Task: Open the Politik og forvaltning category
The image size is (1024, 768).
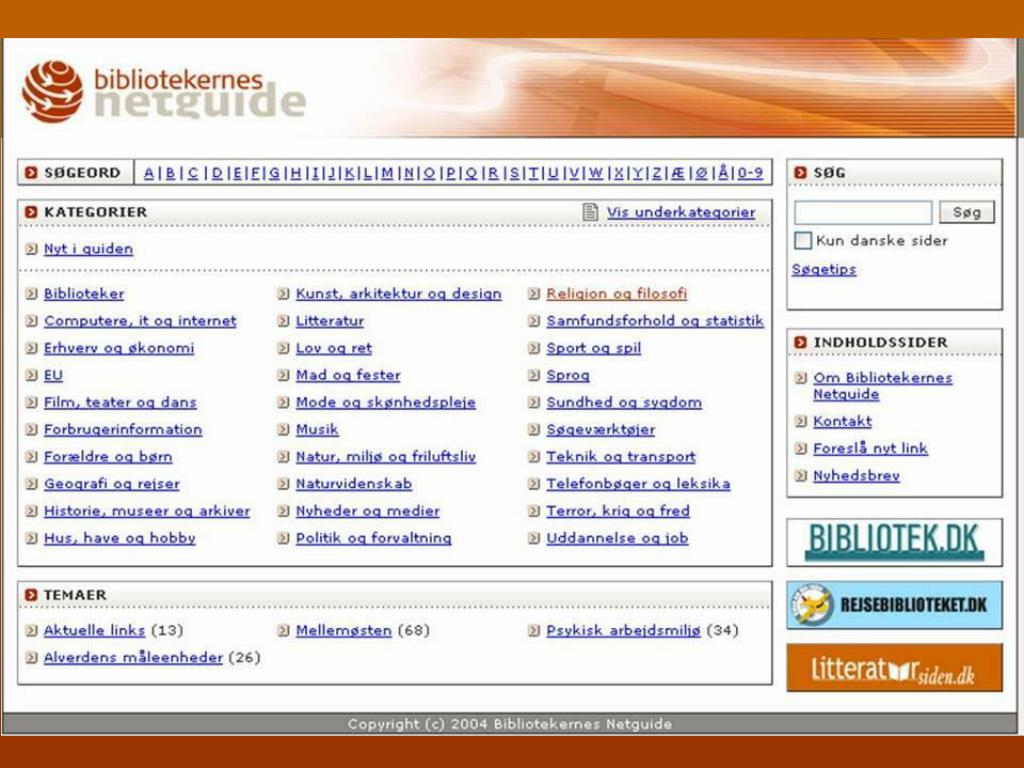Action: tap(374, 538)
